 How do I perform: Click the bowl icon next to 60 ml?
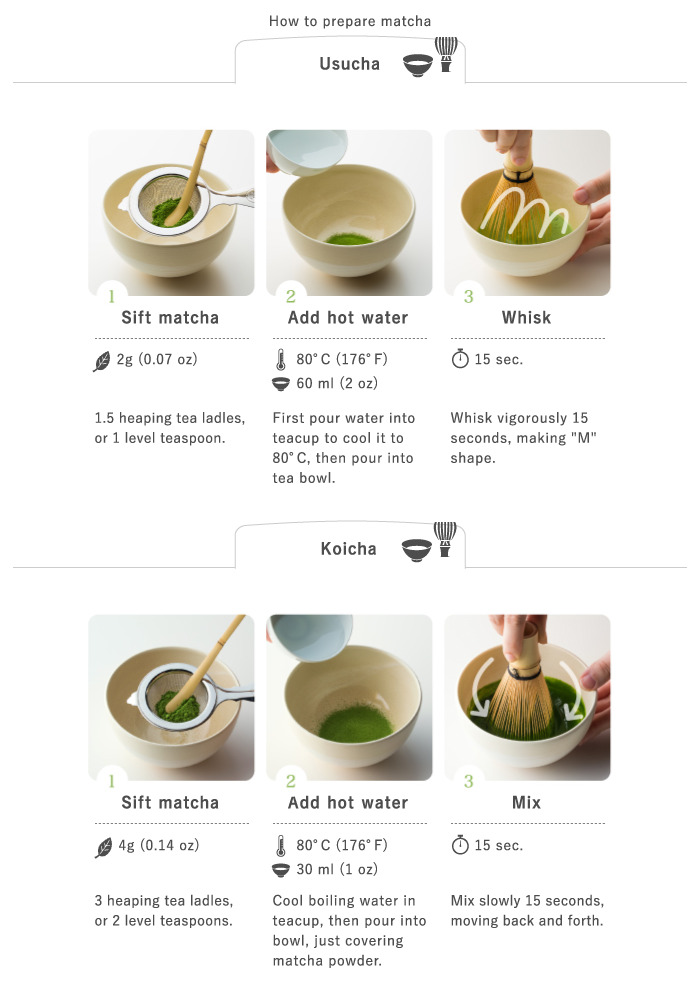[280, 384]
